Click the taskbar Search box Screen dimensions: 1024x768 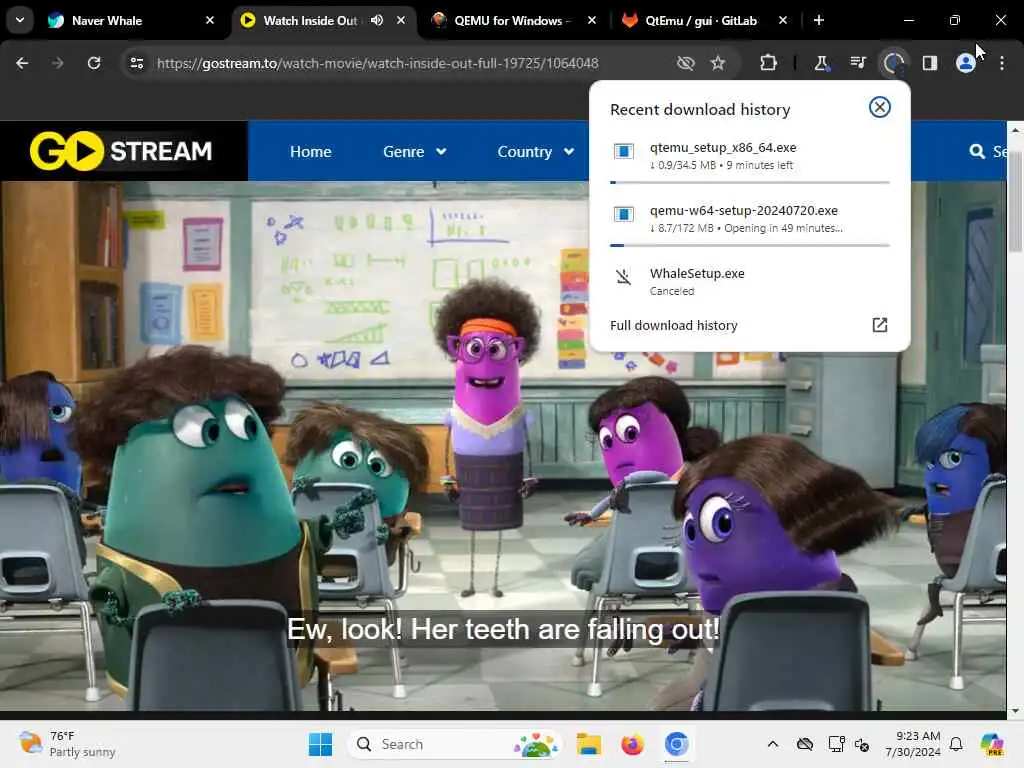(455, 744)
